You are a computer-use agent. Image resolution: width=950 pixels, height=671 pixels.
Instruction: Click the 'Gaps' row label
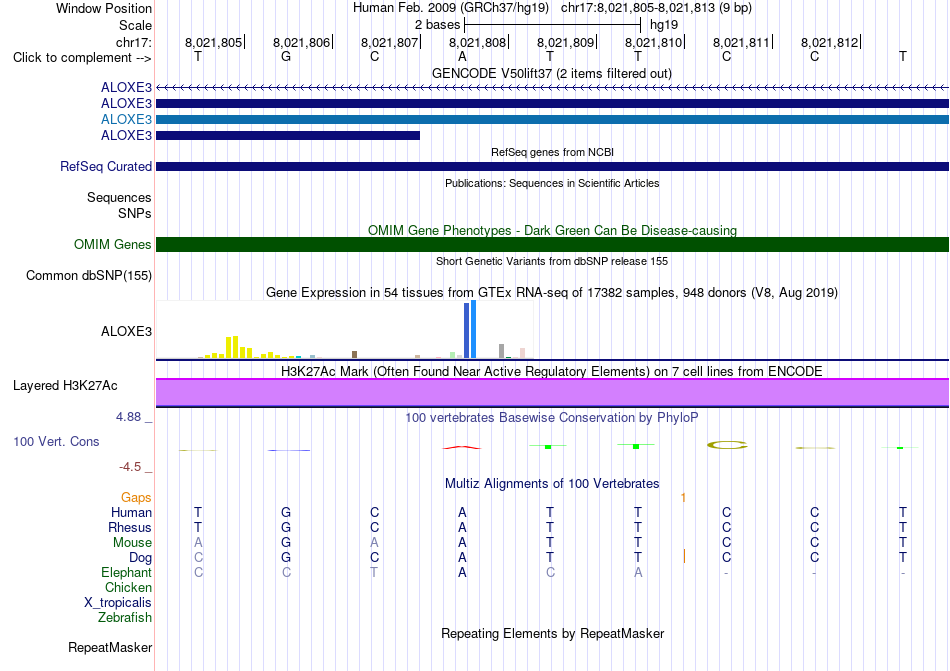coord(136,497)
